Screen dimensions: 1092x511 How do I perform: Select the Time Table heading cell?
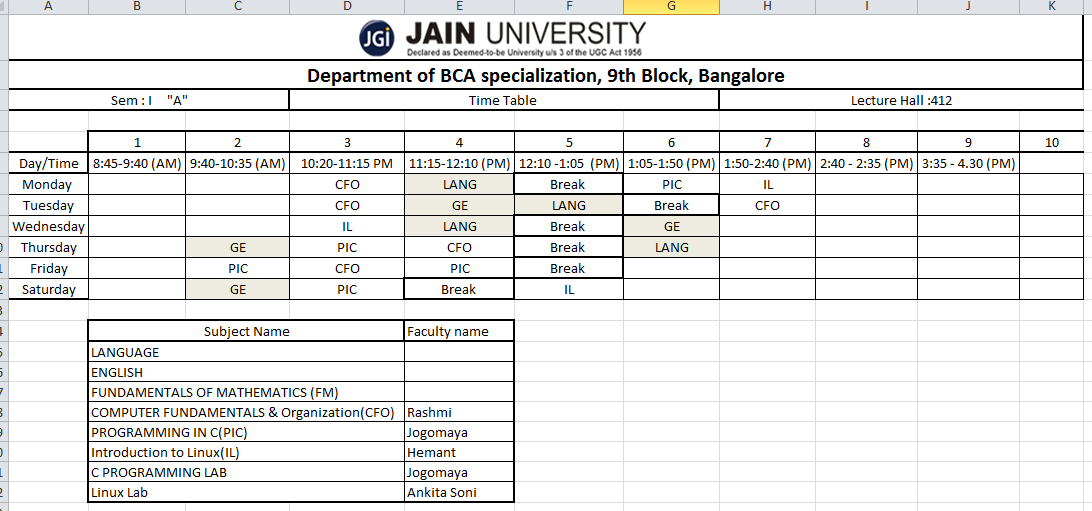[x=504, y=100]
